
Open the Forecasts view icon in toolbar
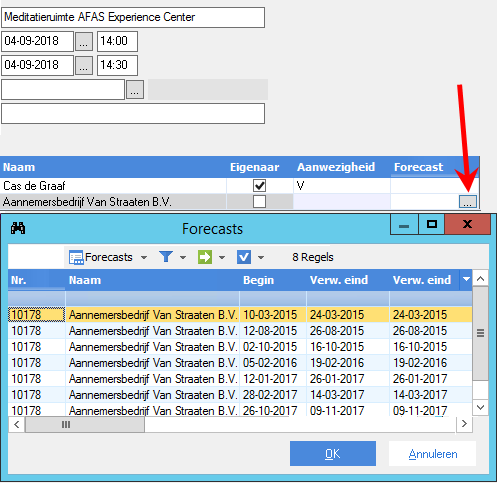point(76,257)
